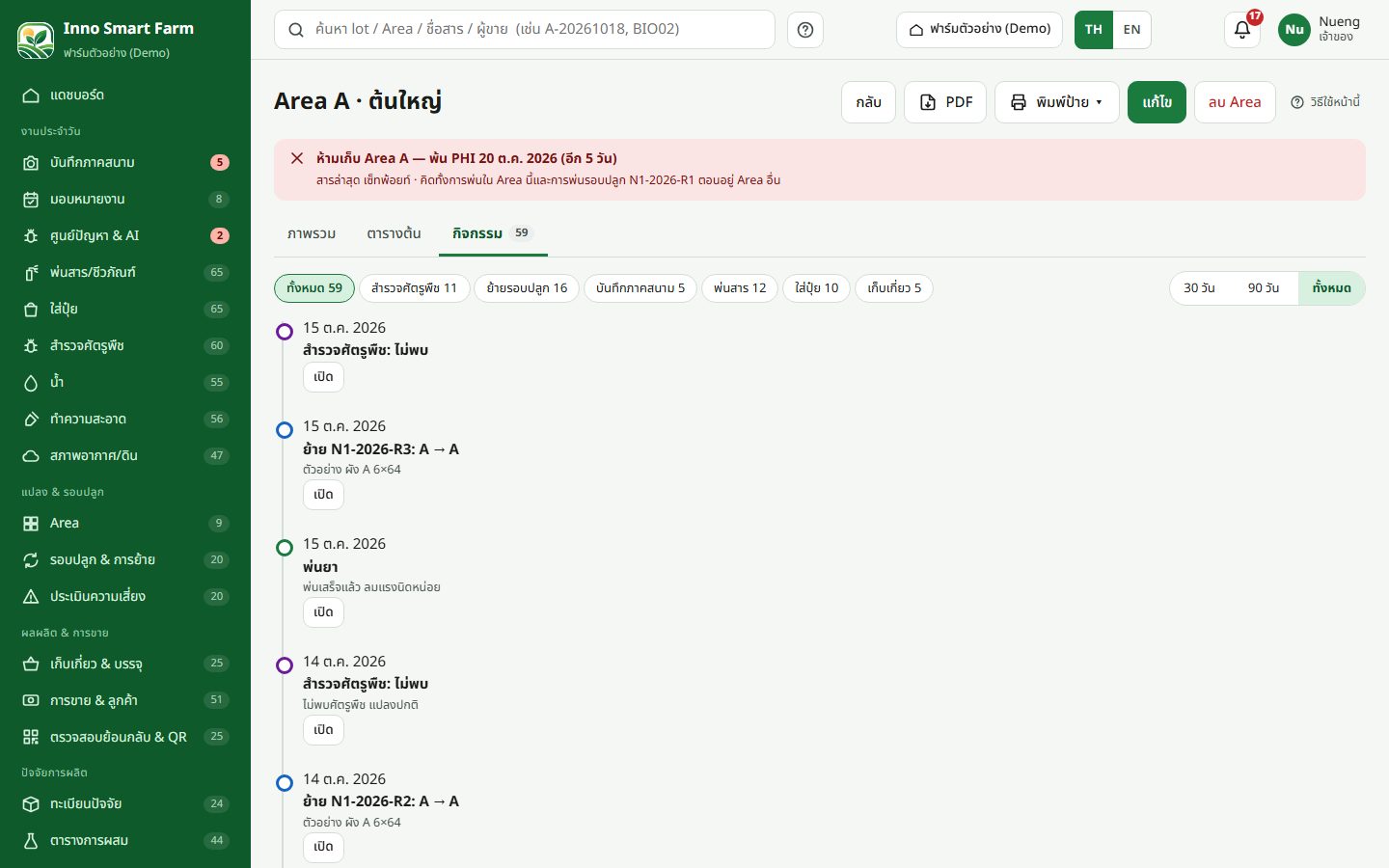This screenshot has height=868, width=1389.
Task: Filter activities by ทั้งหมด 59 chip
Action: coord(314,288)
